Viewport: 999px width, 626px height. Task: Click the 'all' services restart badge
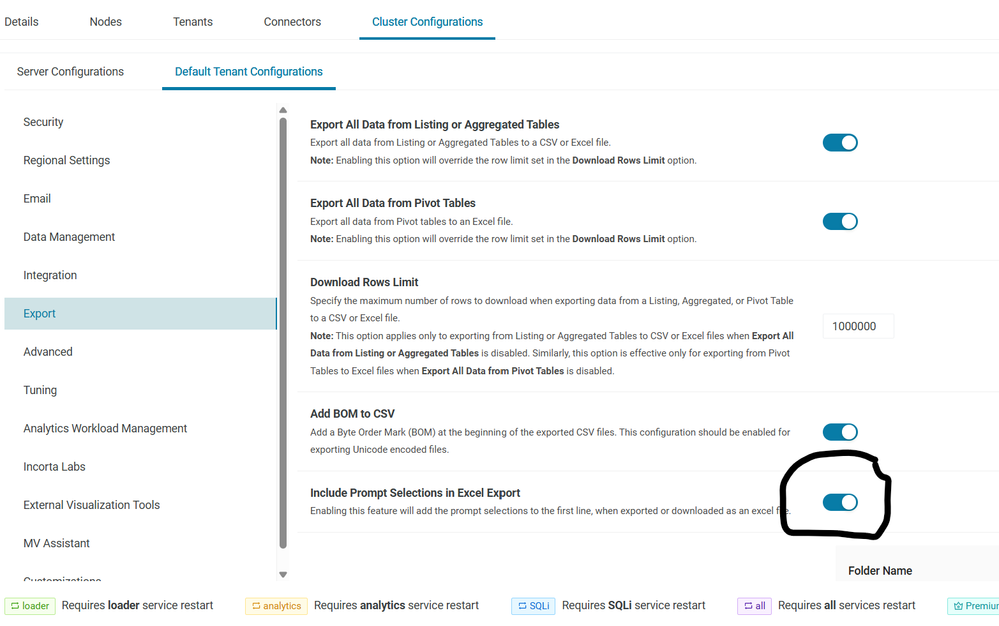click(754, 606)
